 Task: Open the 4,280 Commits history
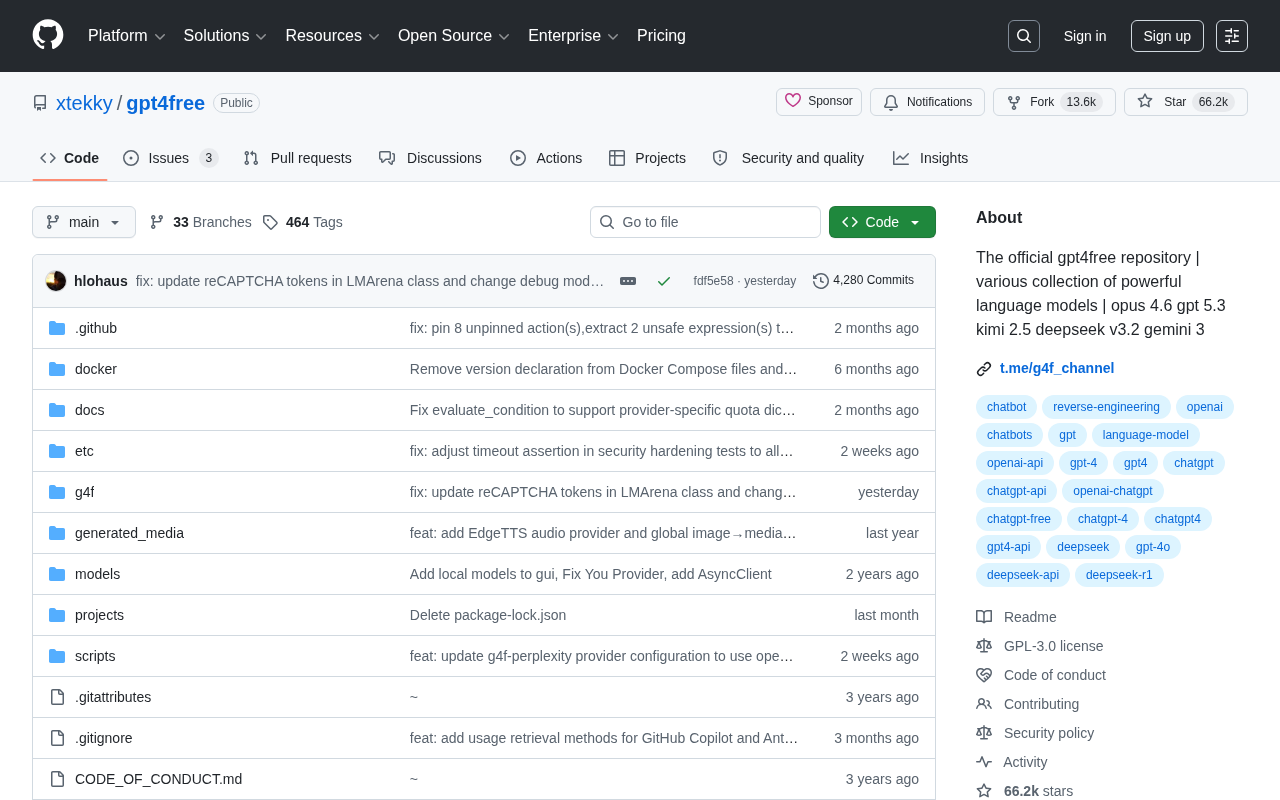click(x=864, y=281)
